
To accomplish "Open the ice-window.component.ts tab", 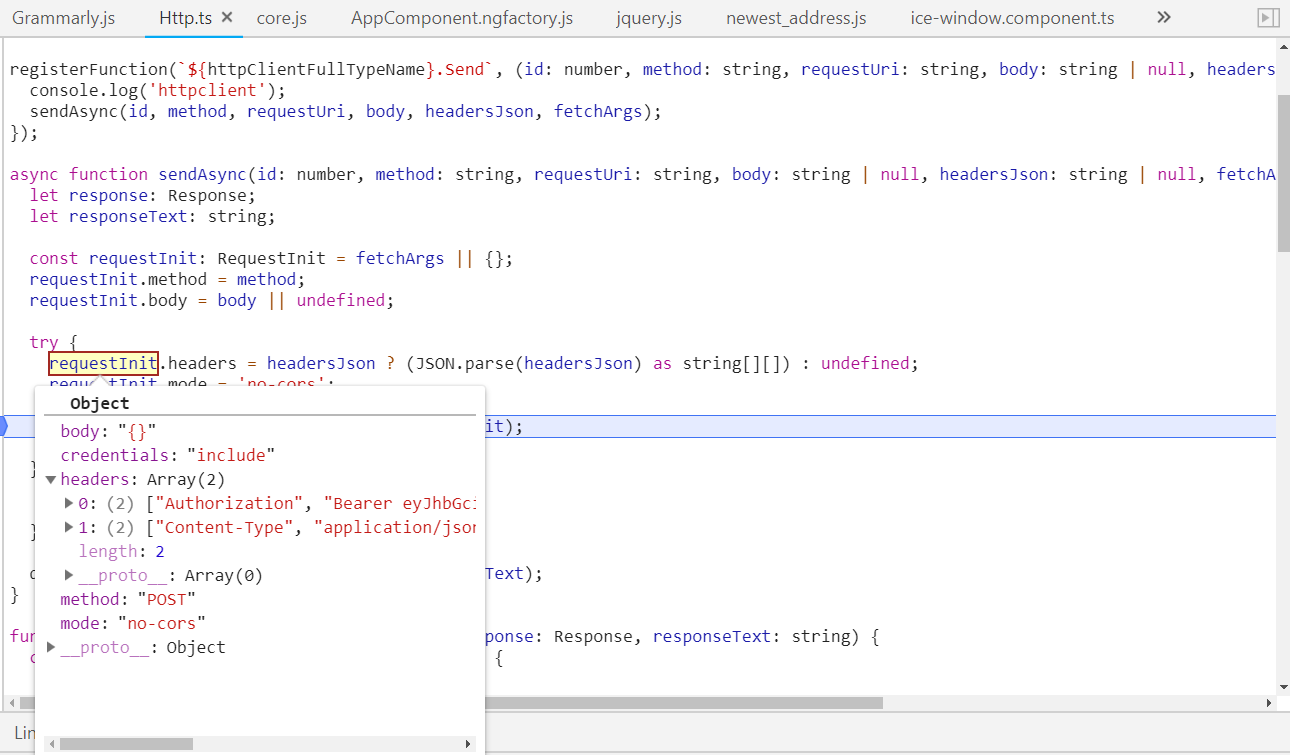I will click(1011, 17).
